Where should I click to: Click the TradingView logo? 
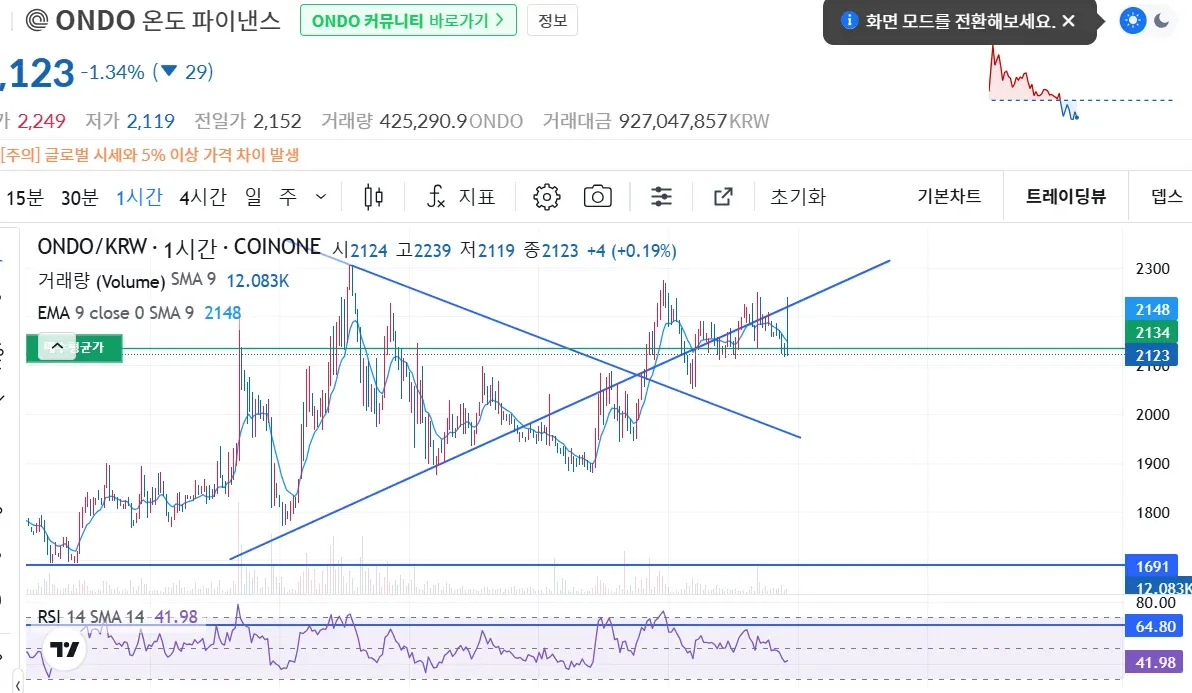point(65,650)
